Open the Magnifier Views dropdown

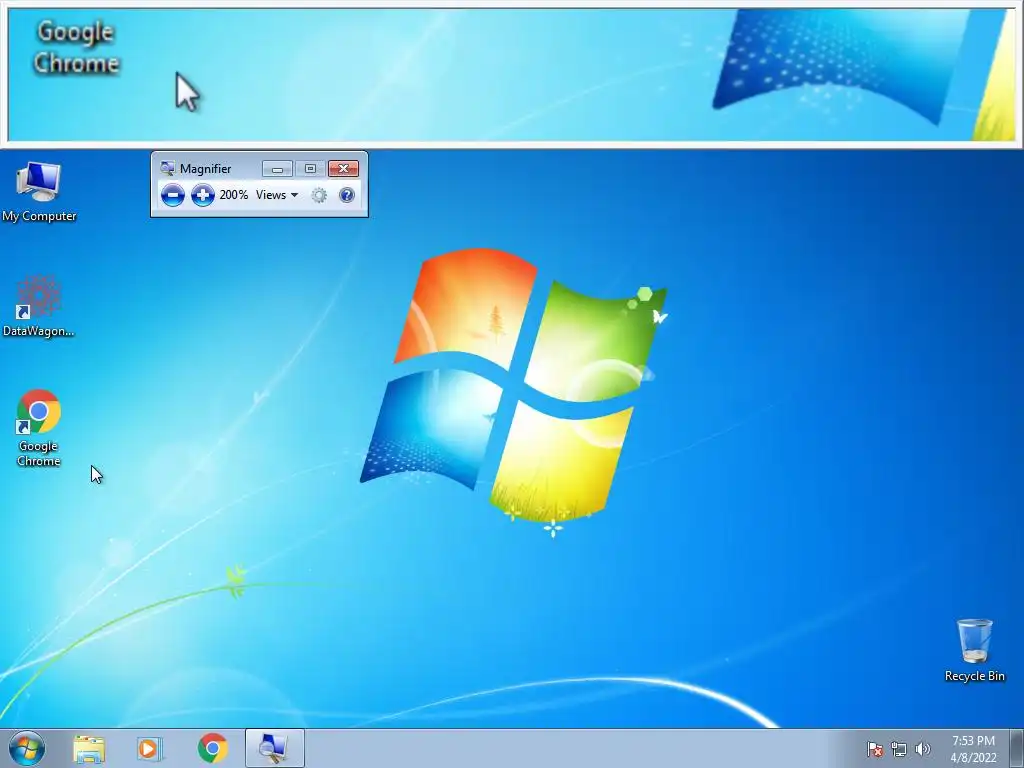coord(277,195)
